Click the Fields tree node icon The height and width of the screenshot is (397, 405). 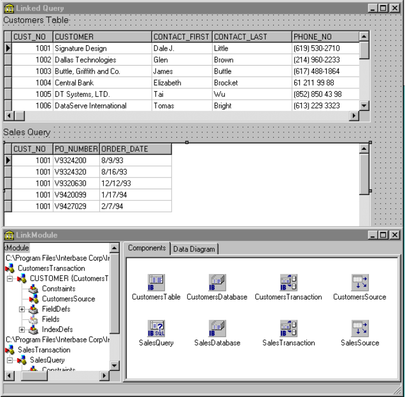pos(34,319)
